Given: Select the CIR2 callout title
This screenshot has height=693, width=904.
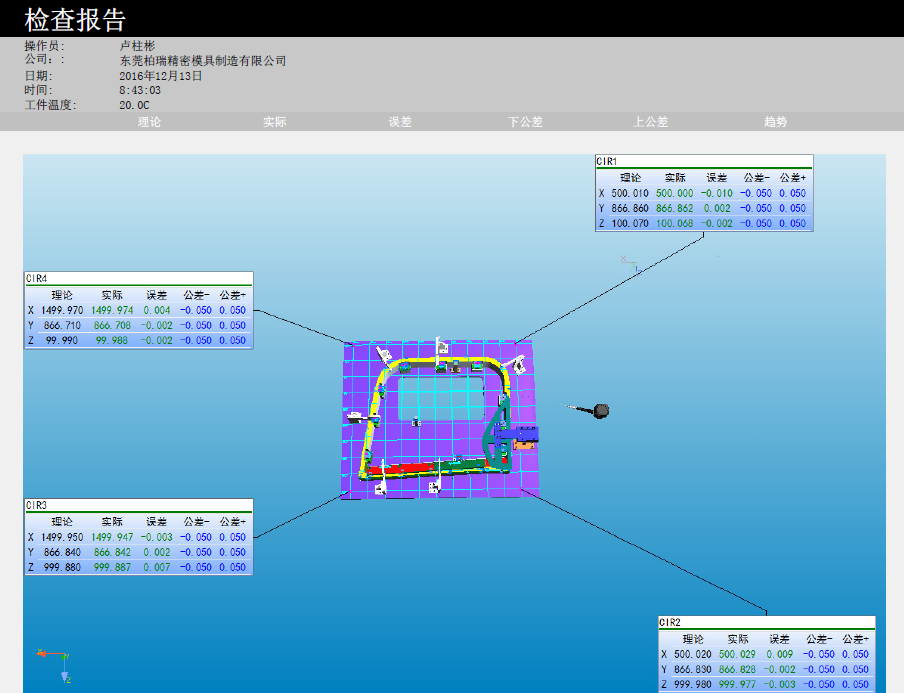Looking at the screenshot, I should (670, 622).
